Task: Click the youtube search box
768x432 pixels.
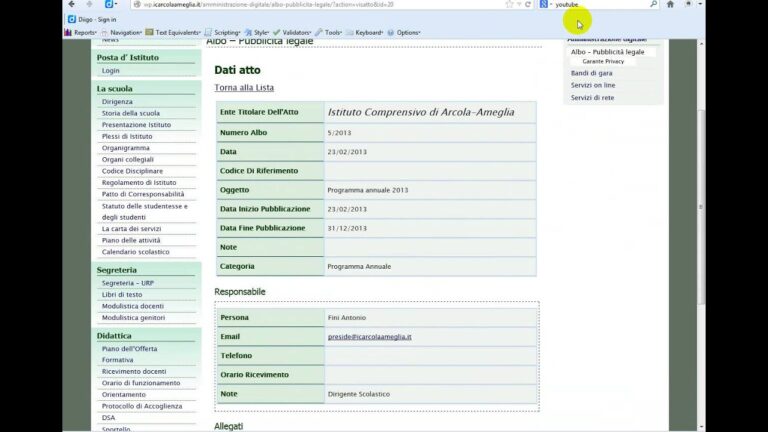Action: click(601, 4)
